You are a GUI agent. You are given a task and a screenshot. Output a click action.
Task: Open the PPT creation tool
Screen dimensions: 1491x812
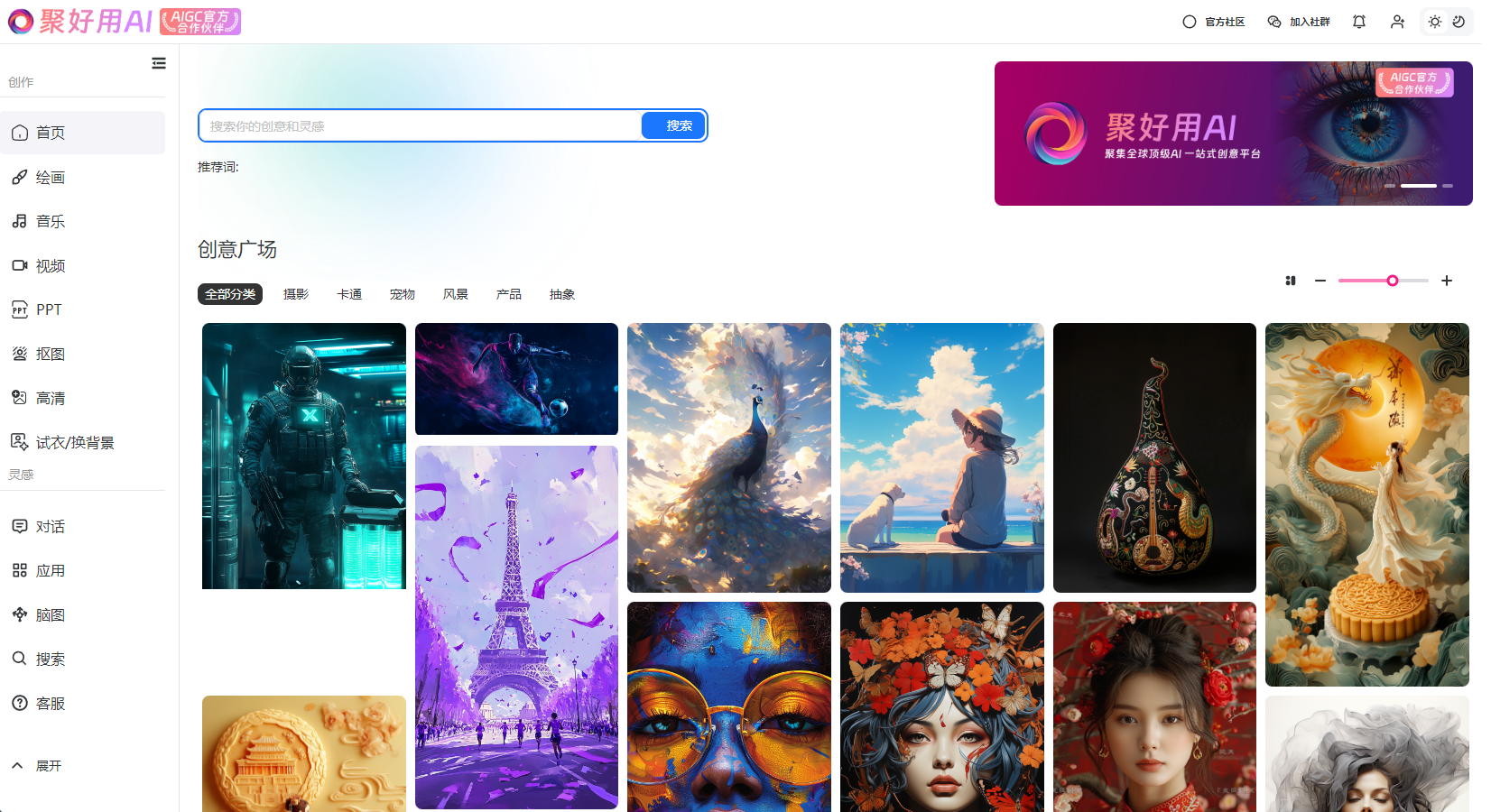tap(48, 309)
